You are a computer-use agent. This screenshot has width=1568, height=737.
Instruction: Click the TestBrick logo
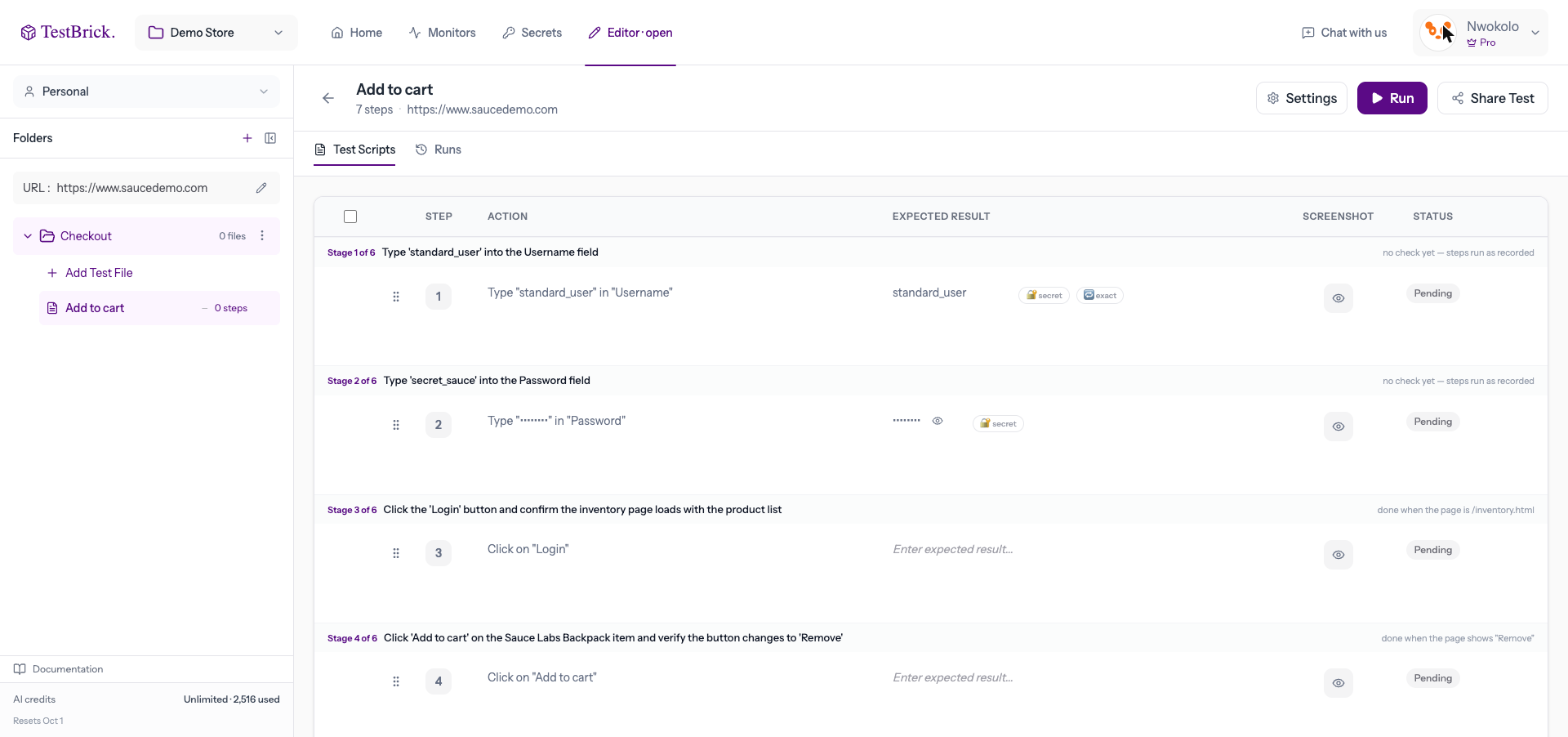(x=68, y=32)
